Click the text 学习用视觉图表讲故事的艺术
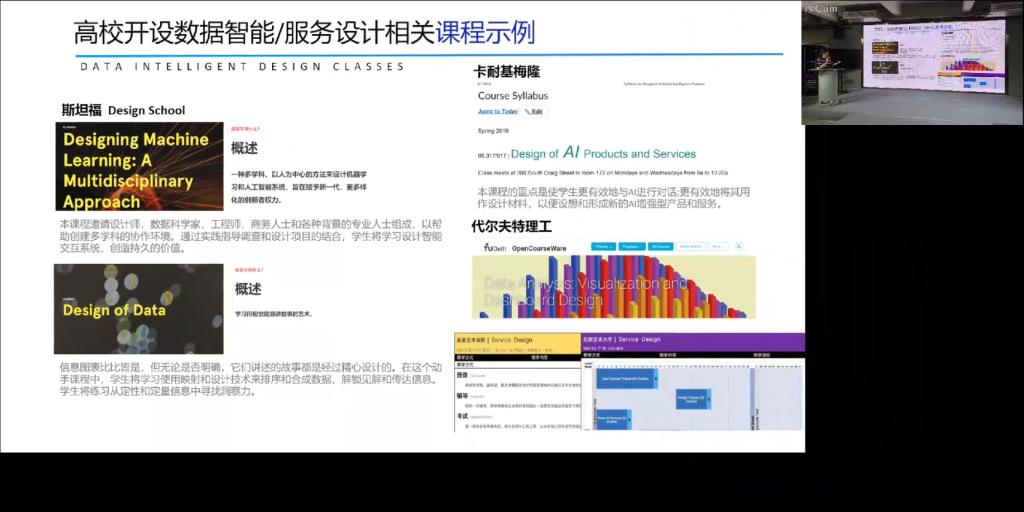The height and width of the screenshot is (512, 1024). pos(274,314)
